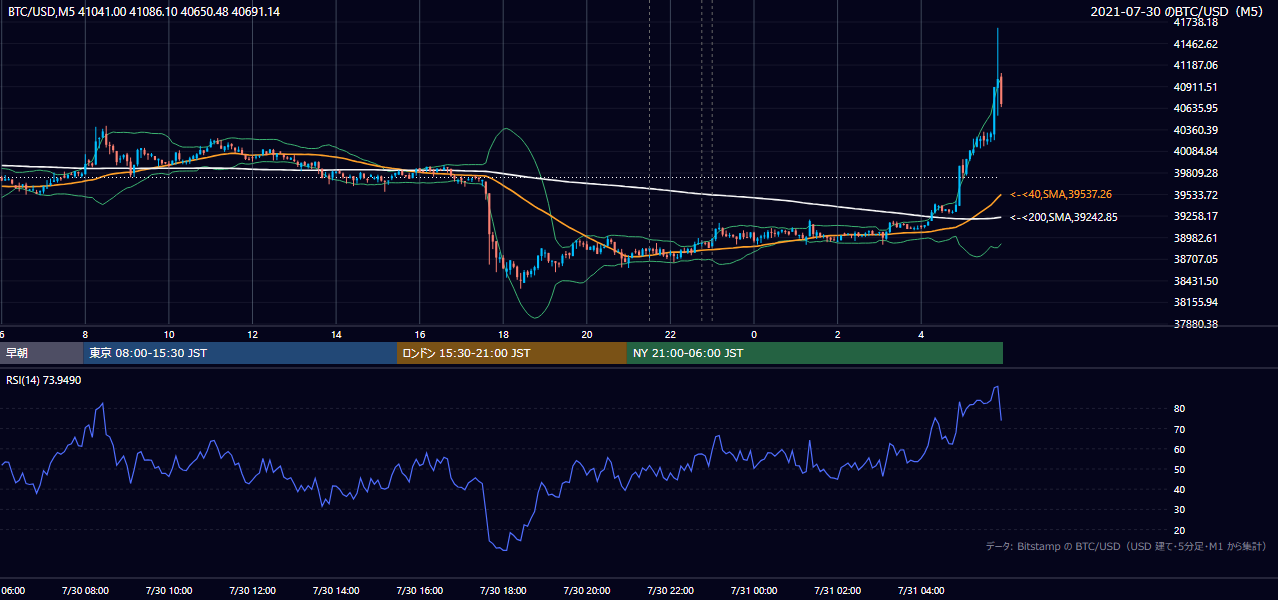The width and height of the screenshot is (1278, 600).
Task: Click the <-<40,SMA,39537.26 label
Action: tap(1062, 195)
